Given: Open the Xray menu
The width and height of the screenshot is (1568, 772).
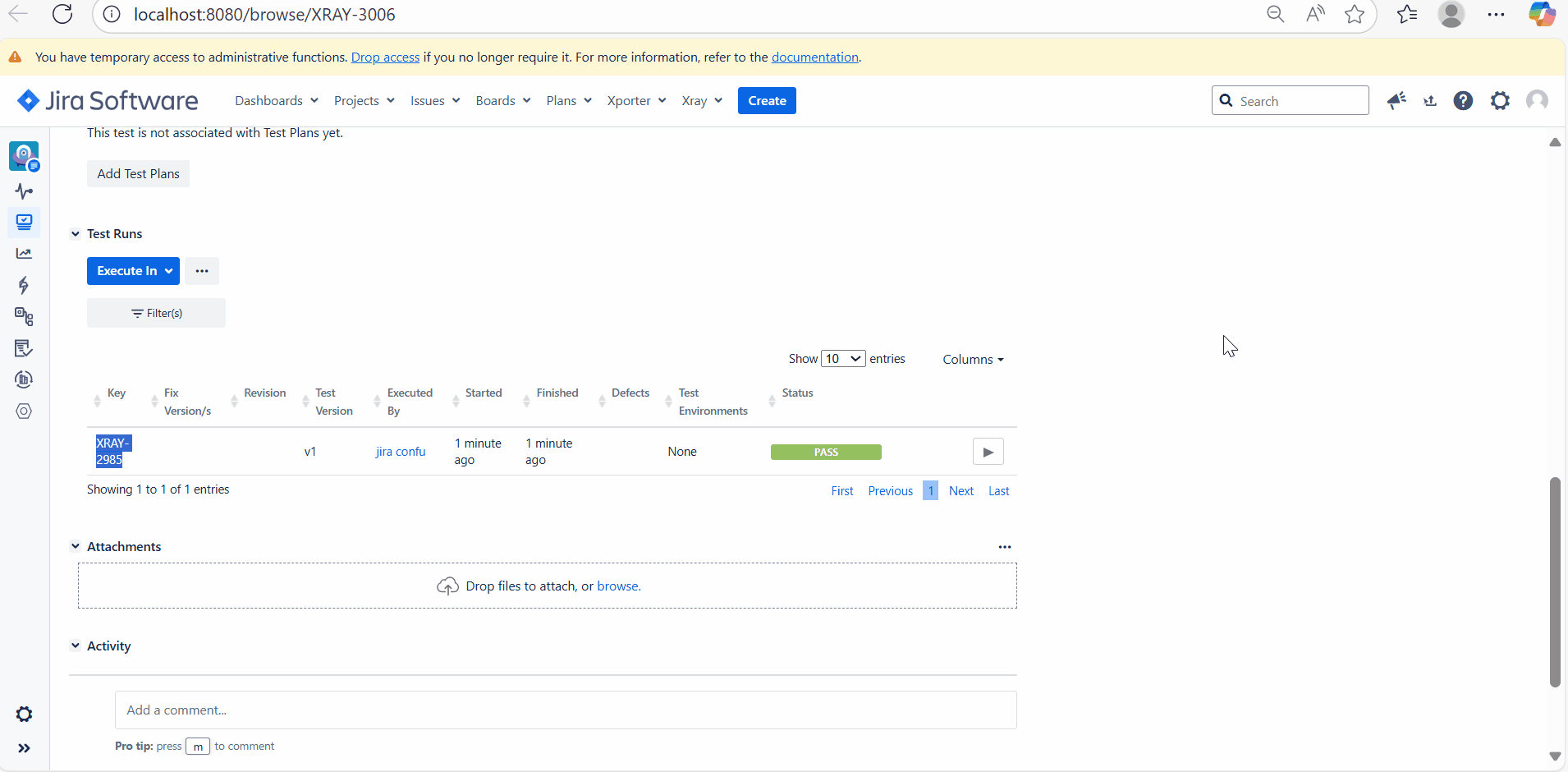Looking at the screenshot, I should click(702, 101).
